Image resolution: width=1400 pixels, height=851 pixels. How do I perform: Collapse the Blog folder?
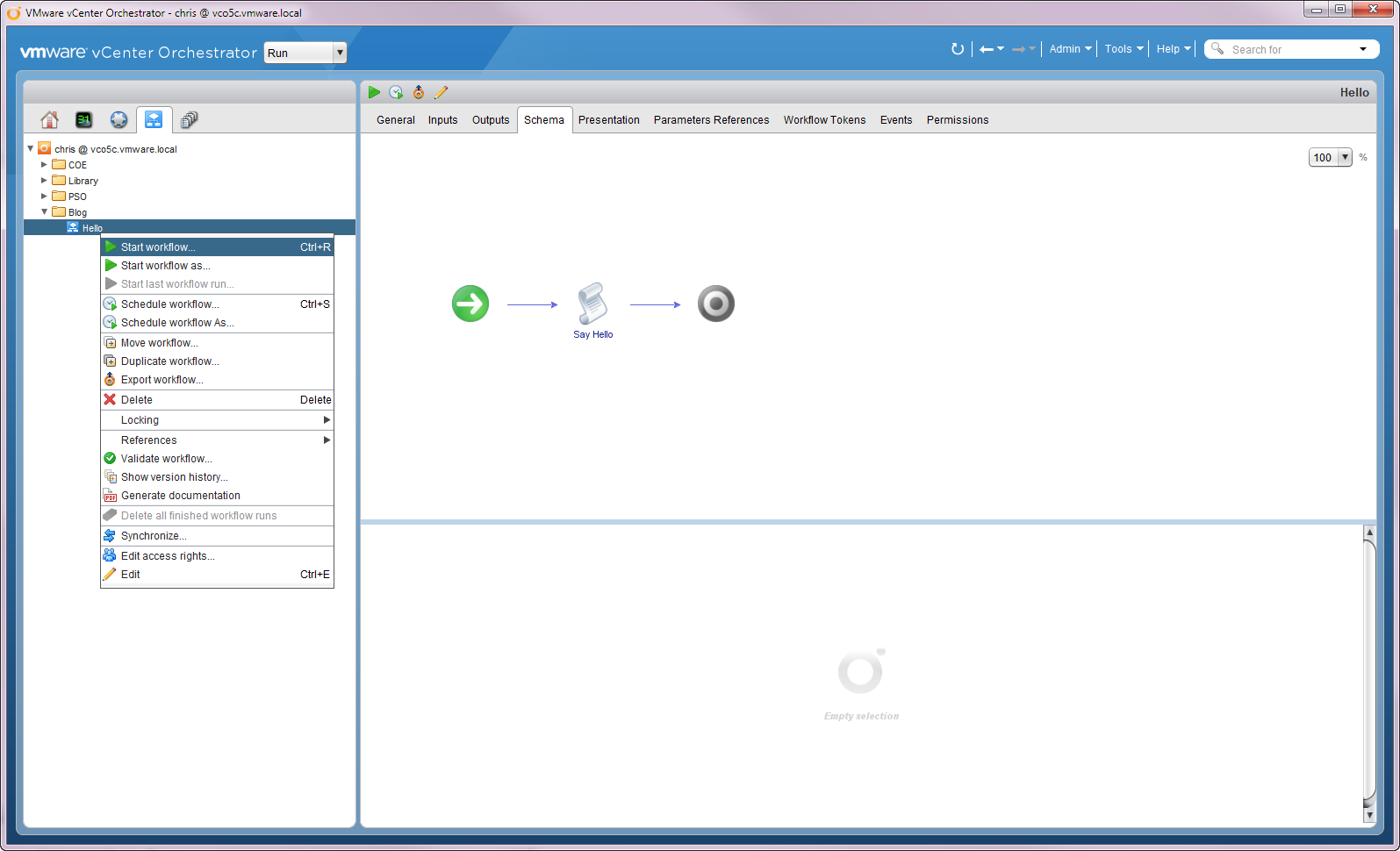44,212
